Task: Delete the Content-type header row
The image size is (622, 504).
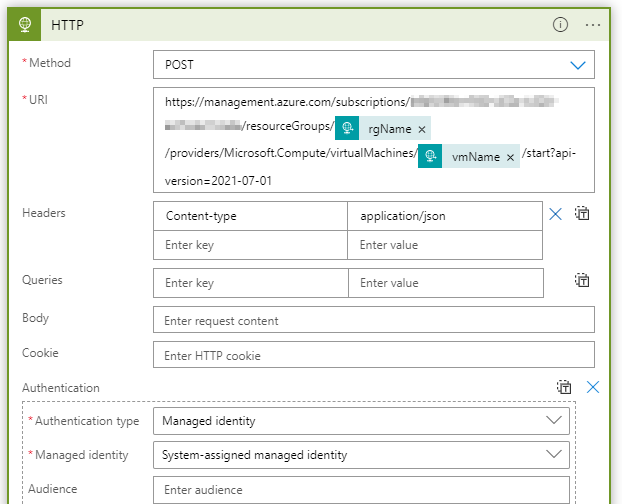Action: [555, 215]
